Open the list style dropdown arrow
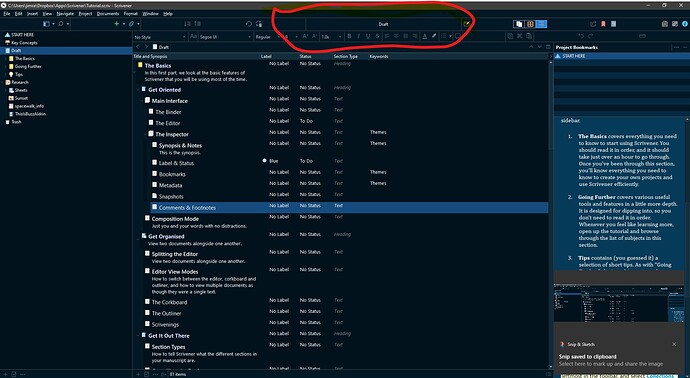The height and width of the screenshot is (378, 690). pos(451,37)
